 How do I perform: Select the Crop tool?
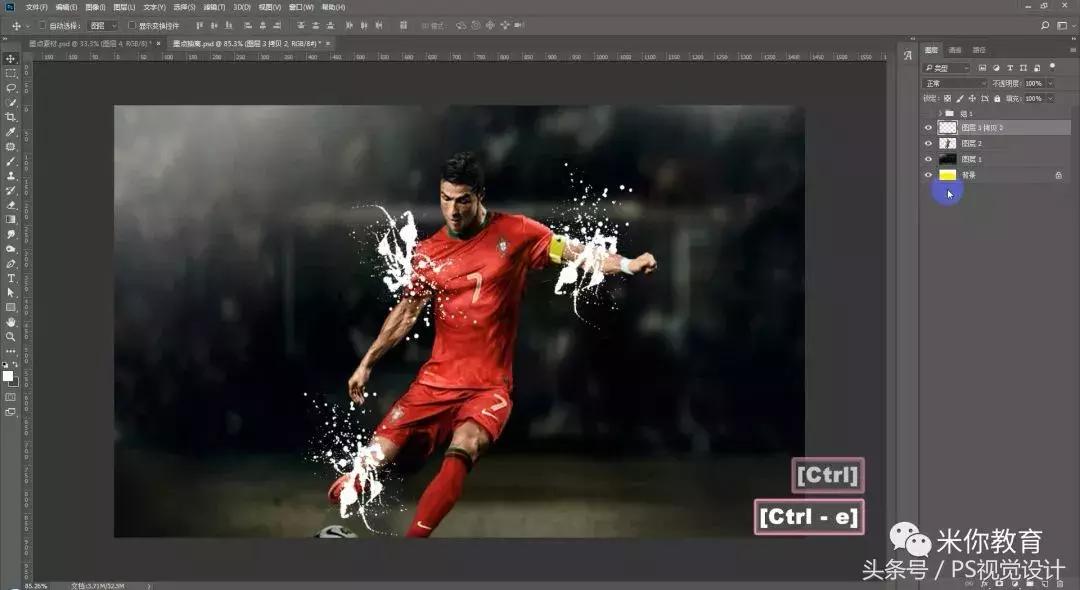point(10,117)
